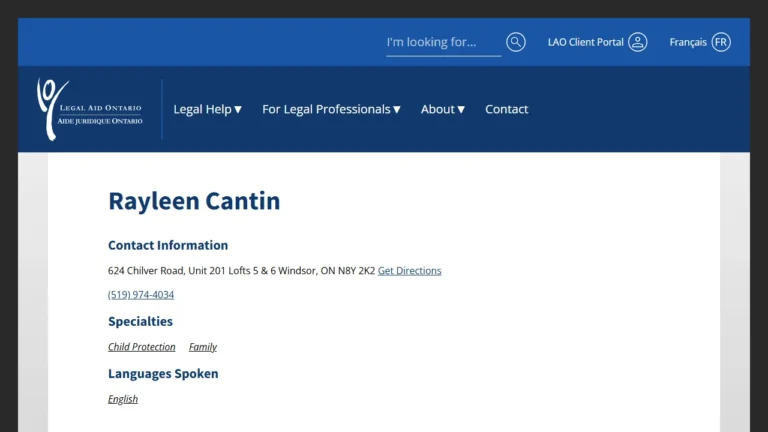The width and height of the screenshot is (768, 432).
Task: Open LAO Client Portal link
Action: pyautogui.click(x=585, y=42)
